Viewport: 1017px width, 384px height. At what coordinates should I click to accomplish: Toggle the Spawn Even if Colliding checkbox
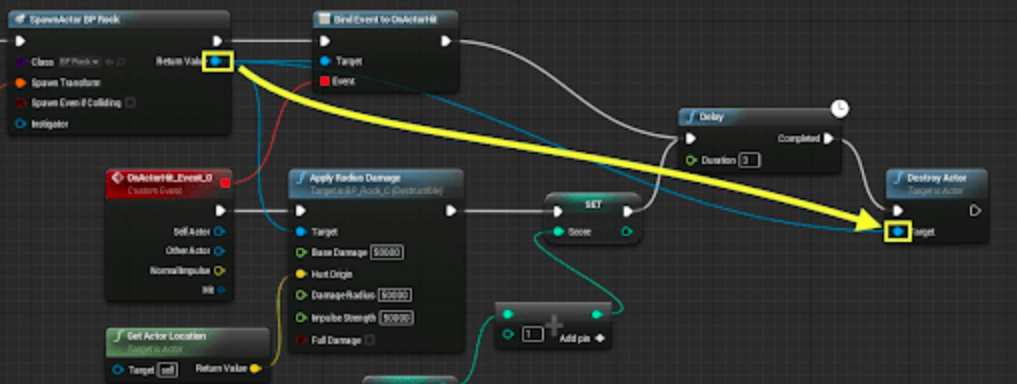click(130, 102)
